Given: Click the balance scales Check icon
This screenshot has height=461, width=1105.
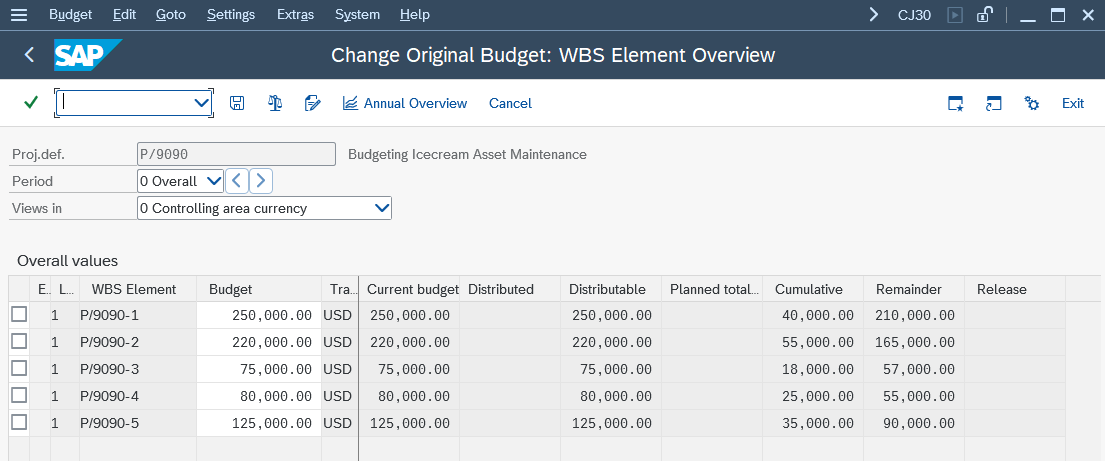Looking at the screenshot, I should click(275, 103).
